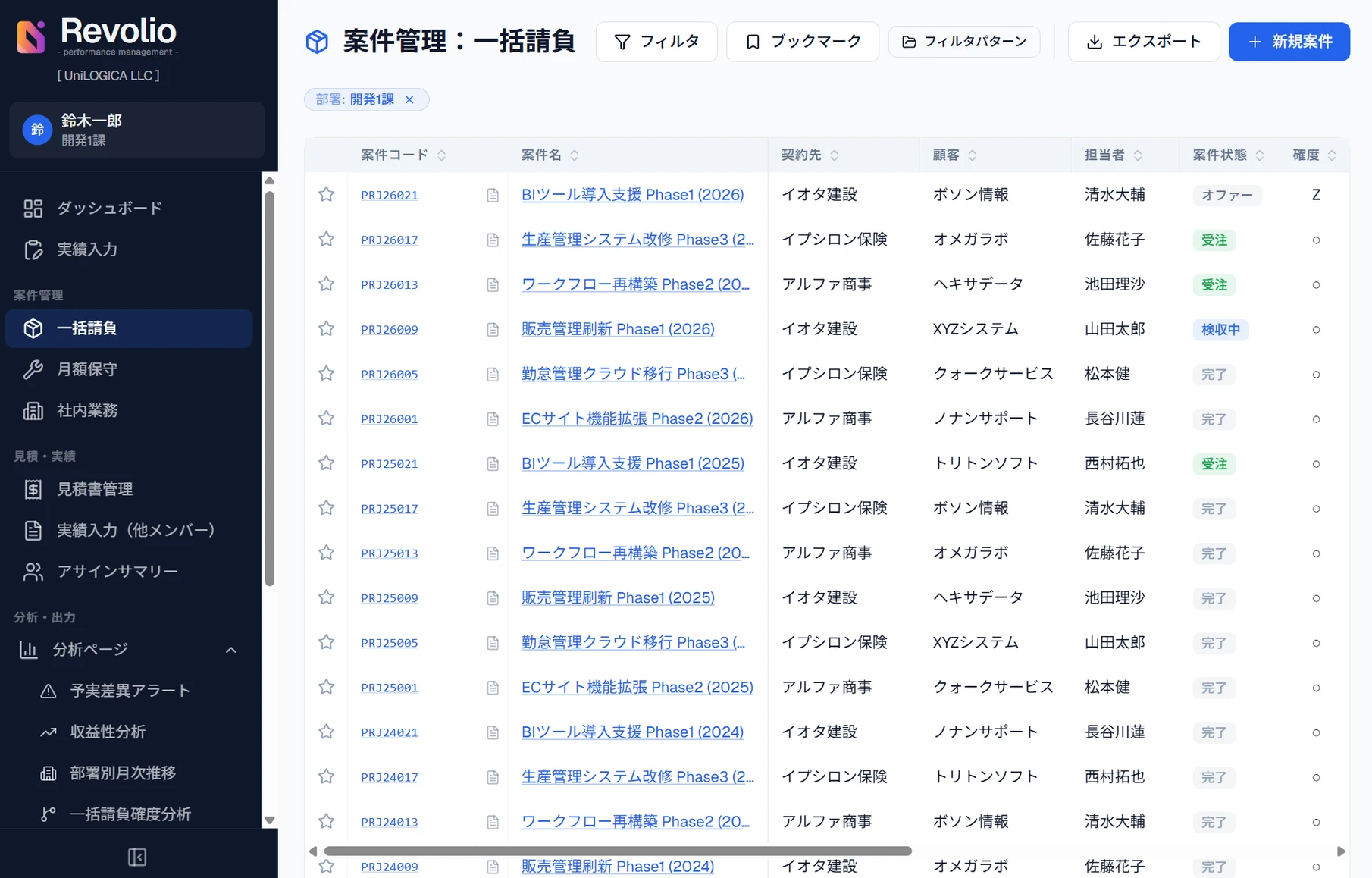
Task: Select 一括請負 sidebar item
Action: coord(129,328)
